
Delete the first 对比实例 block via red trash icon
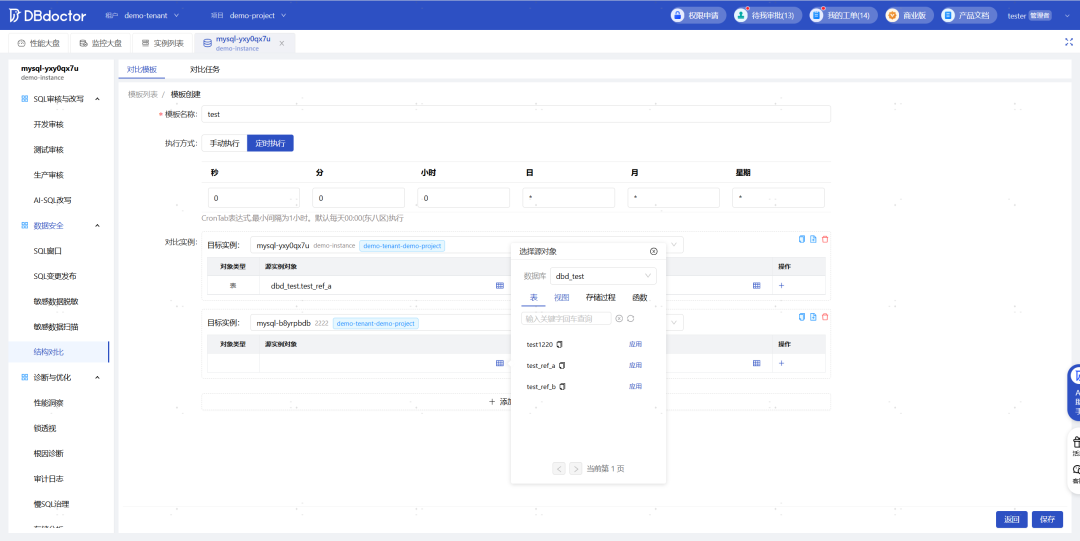click(x=825, y=239)
